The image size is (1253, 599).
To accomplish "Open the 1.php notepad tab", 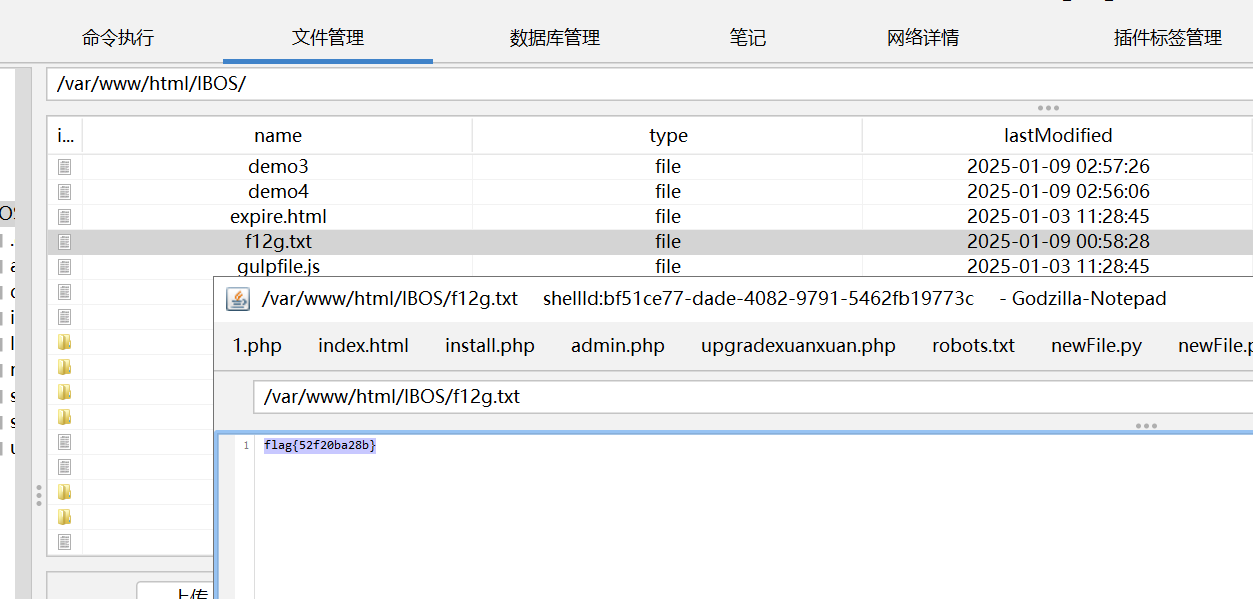I will pos(257,345).
